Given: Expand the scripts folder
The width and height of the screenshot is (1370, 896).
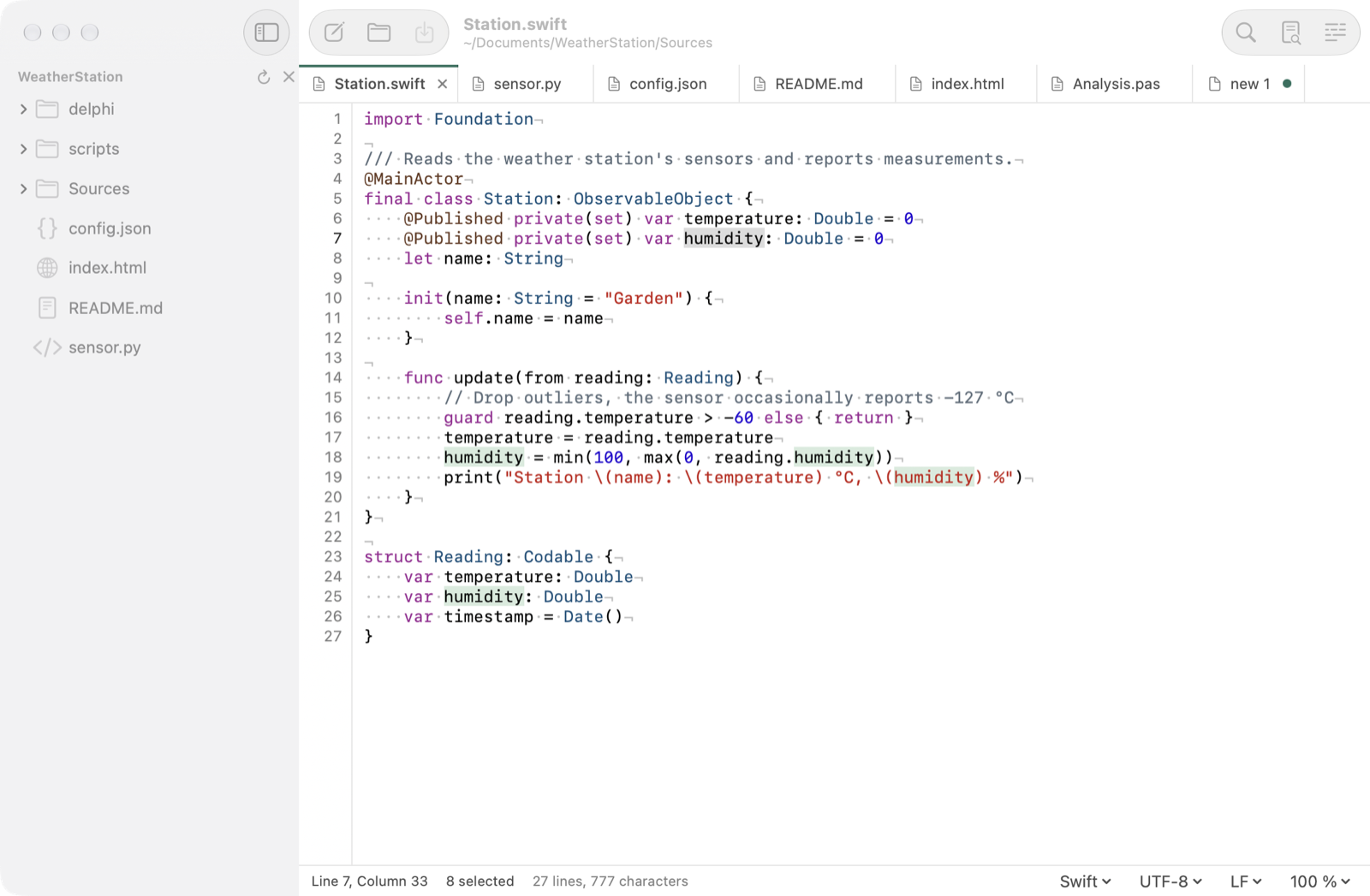Looking at the screenshot, I should [x=23, y=149].
